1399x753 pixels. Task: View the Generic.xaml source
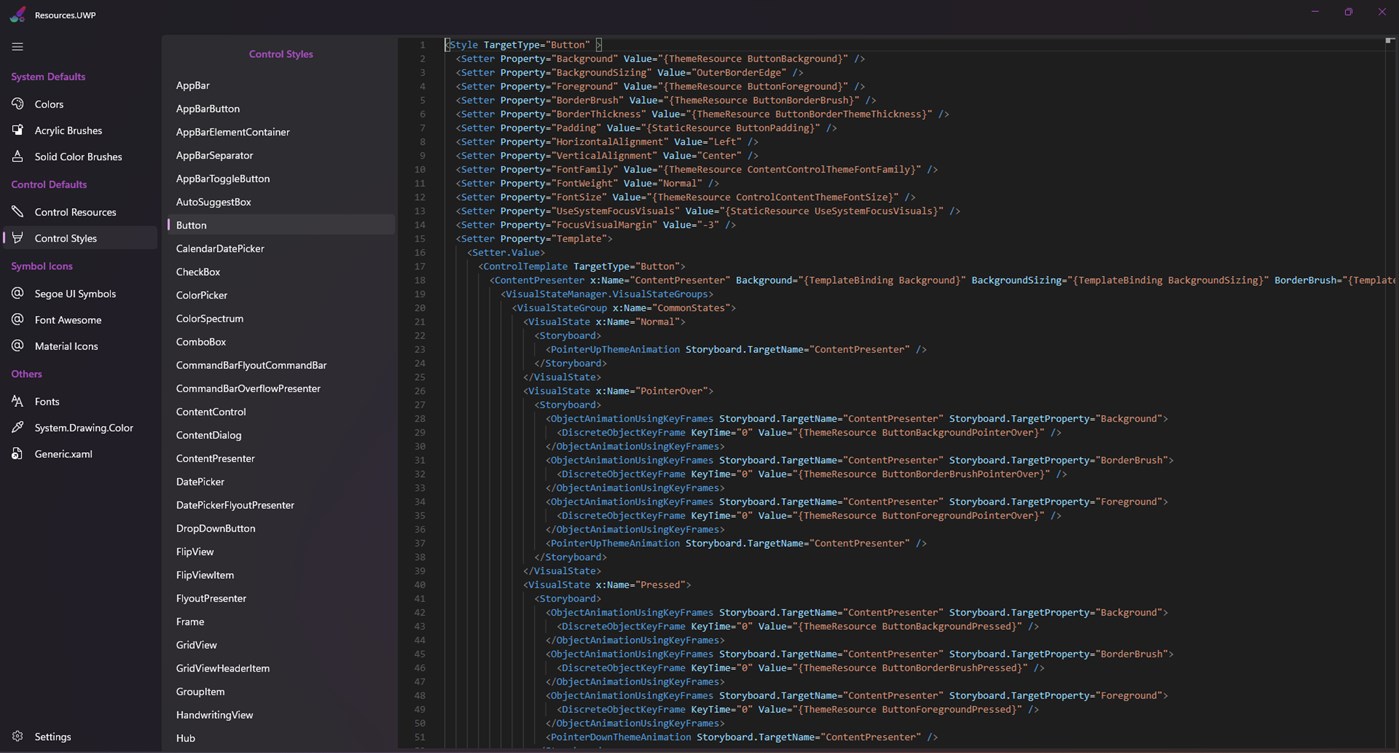pos(63,453)
